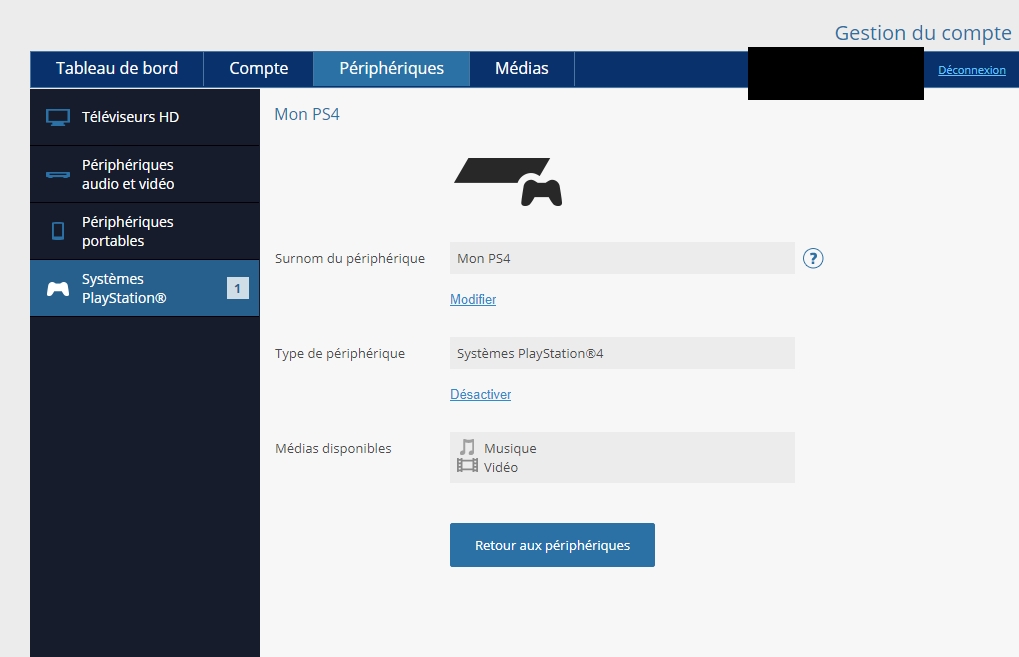The width and height of the screenshot is (1019, 657).
Task: Click the Modifier link
Action: (473, 300)
